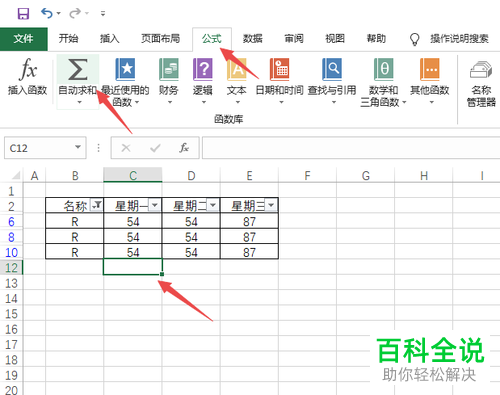Select column F header
Screen dimensions: 500x395
307,175
